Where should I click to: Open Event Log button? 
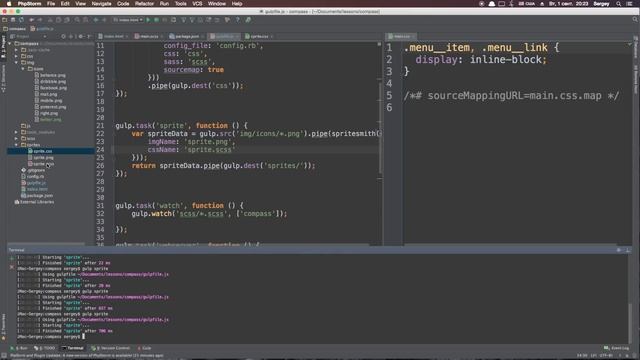click(x=616, y=348)
